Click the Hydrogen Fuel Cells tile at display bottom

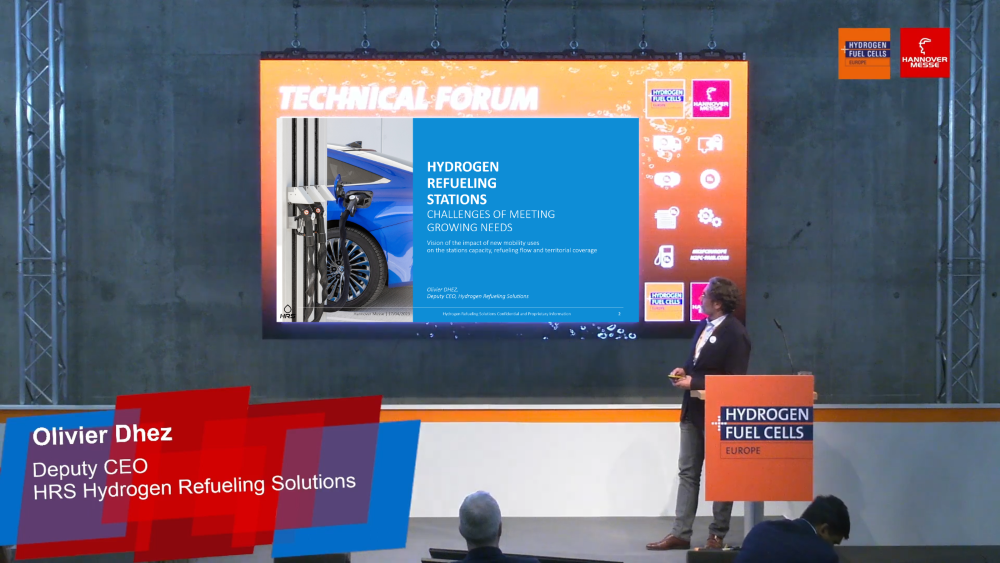point(665,301)
